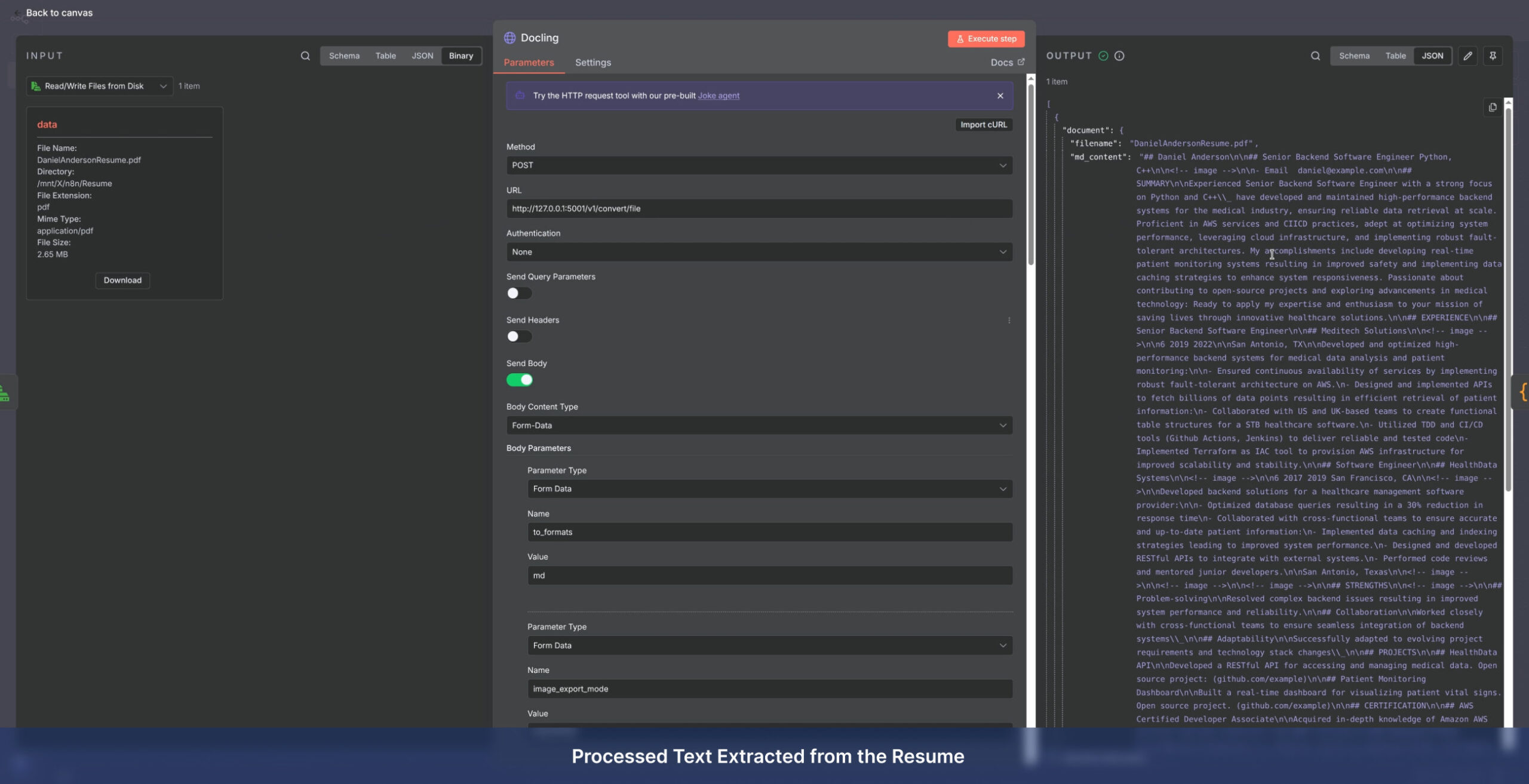
Task: Click the URL input field
Action: [x=759, y=209]
